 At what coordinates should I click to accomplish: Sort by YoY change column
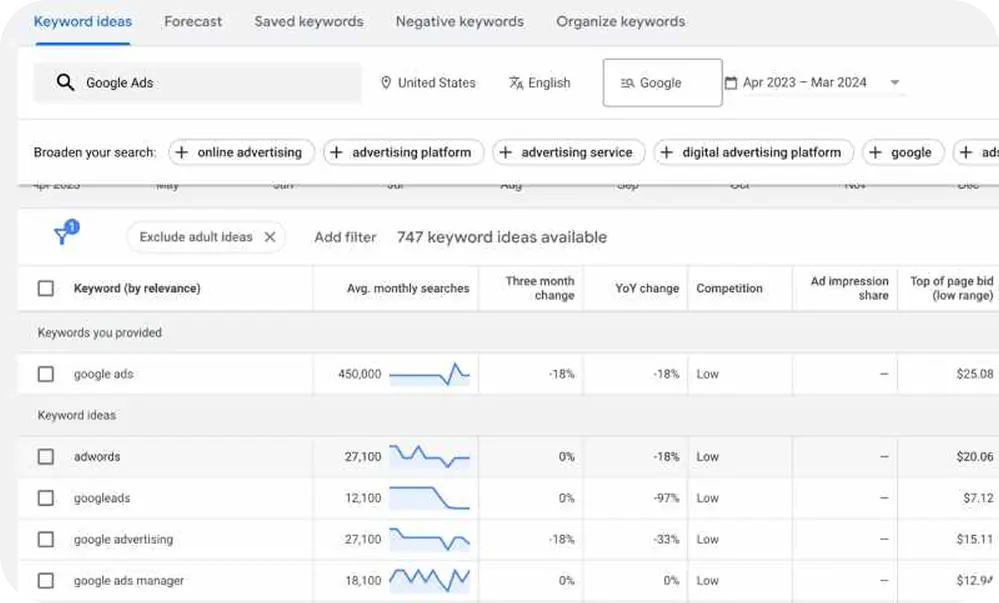(647, 288)
